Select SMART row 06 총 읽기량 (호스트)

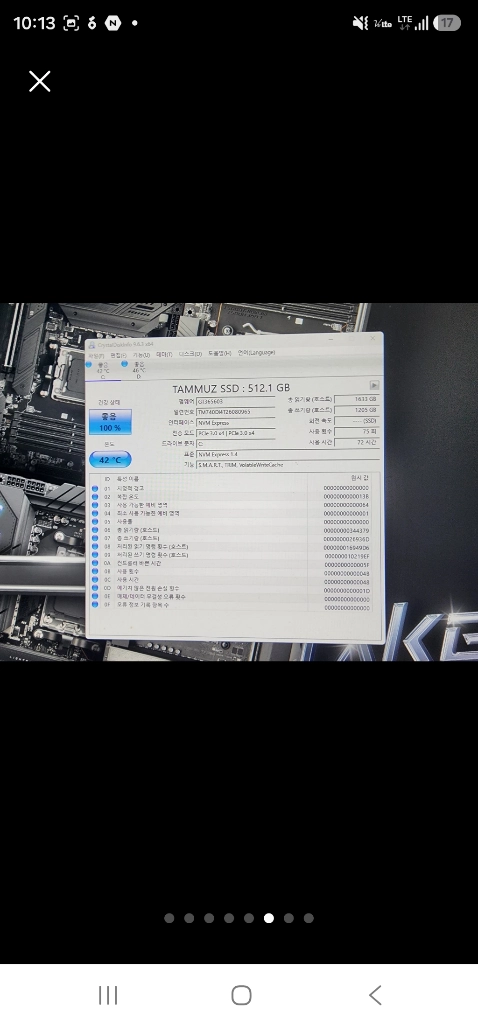[231, 530]
